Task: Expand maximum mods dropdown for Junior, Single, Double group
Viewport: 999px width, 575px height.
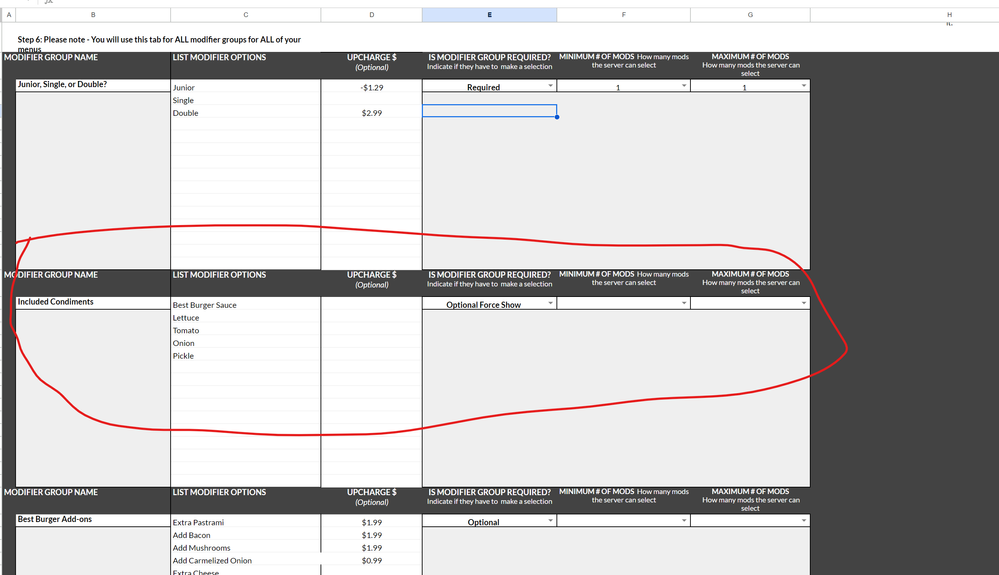Action: pos(804,87)
